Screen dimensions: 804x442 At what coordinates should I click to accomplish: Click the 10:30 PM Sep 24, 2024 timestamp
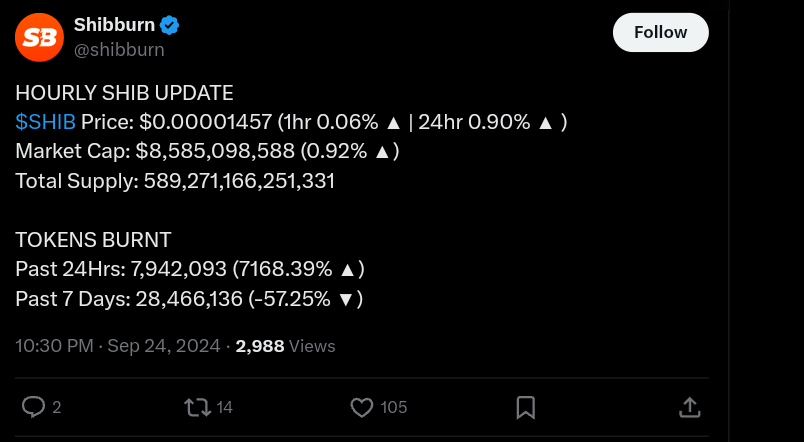click(x=118, y=346)
